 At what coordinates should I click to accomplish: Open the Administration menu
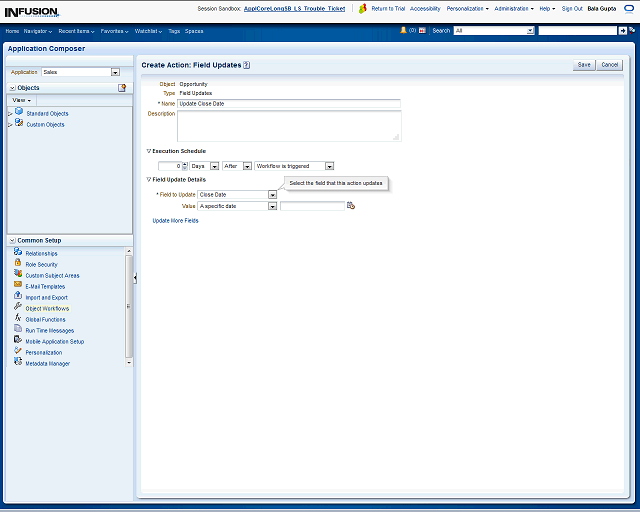pyautogui.click(x=514, y=8)
